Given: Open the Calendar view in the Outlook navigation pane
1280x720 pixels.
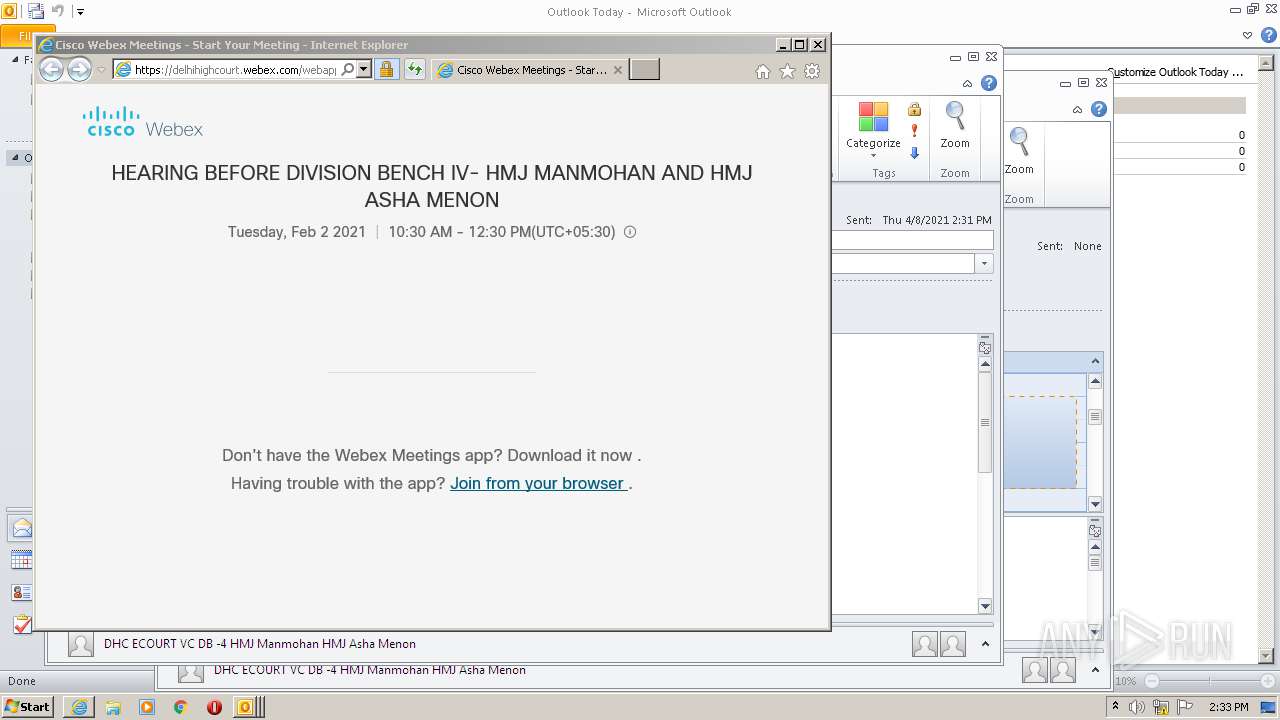Looking at the screenshot, I should (21, 561).
